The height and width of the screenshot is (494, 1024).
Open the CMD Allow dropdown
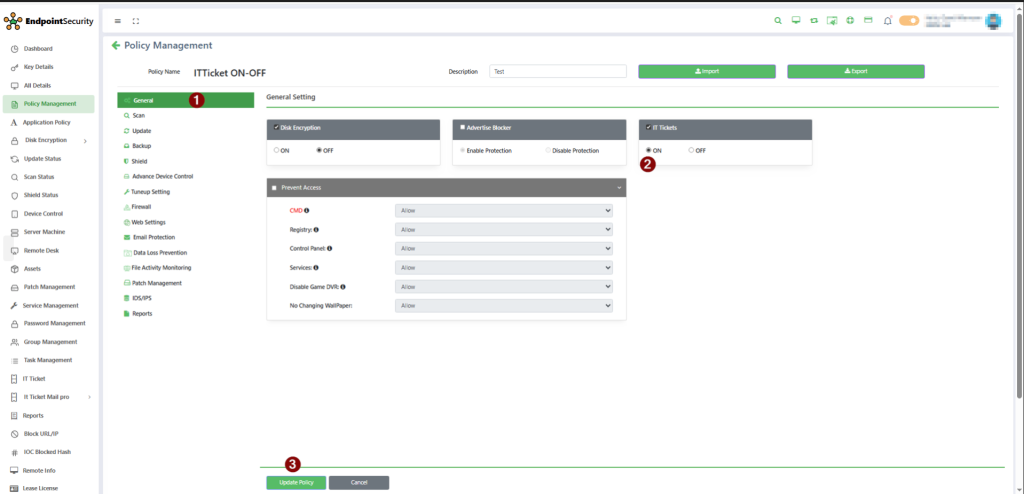[x=504, y=210]
